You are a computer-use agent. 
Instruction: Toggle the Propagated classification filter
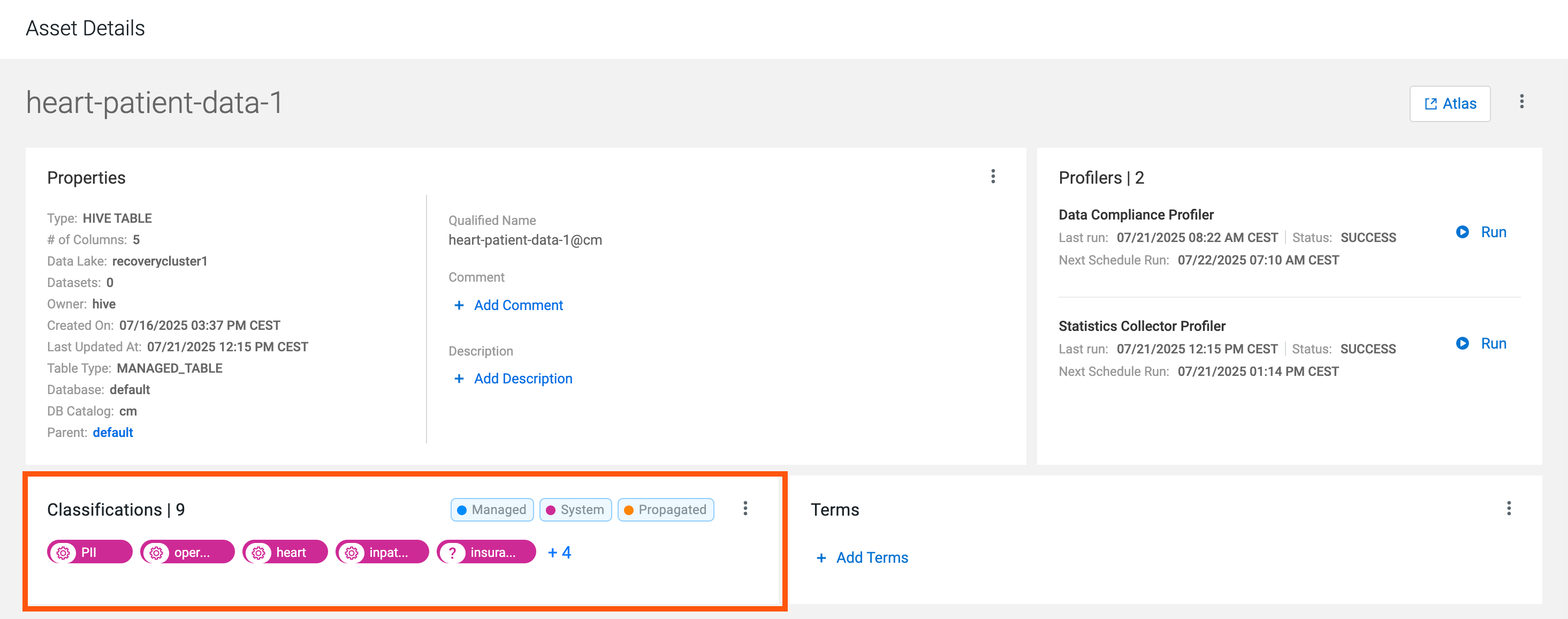tap(665, 510)
